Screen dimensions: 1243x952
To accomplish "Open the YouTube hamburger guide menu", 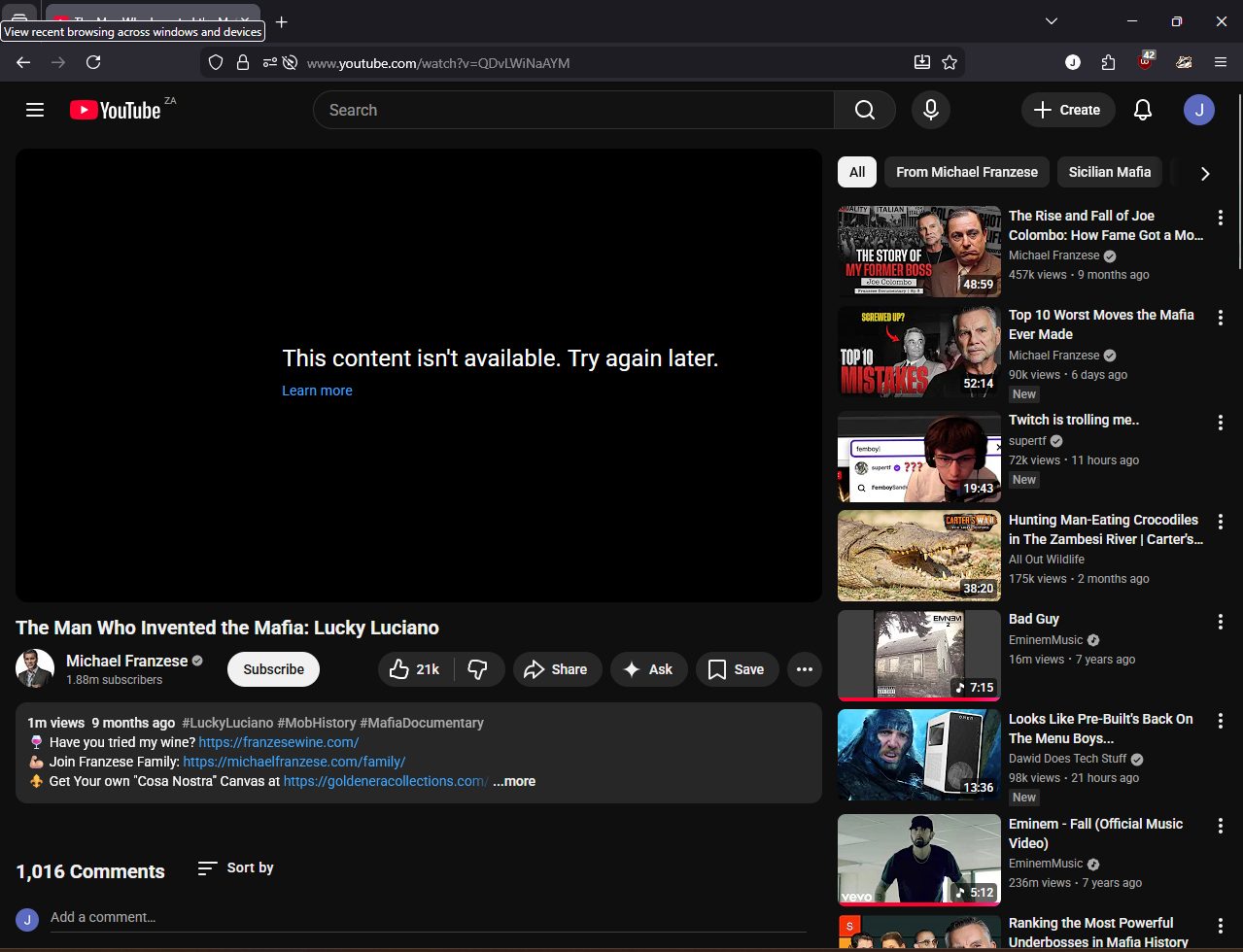I will [35, 110].
